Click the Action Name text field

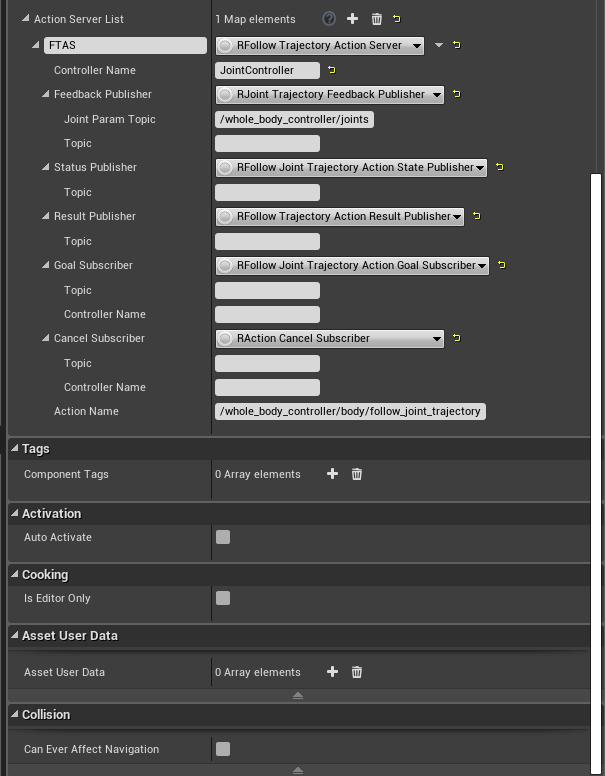350,411
